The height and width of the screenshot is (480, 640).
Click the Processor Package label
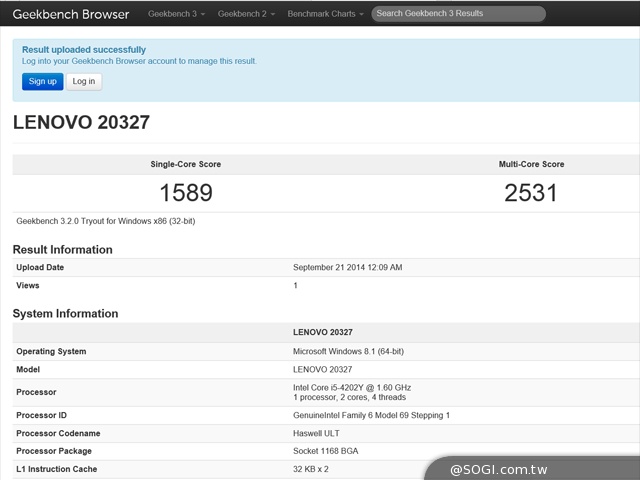pos(54,451)
